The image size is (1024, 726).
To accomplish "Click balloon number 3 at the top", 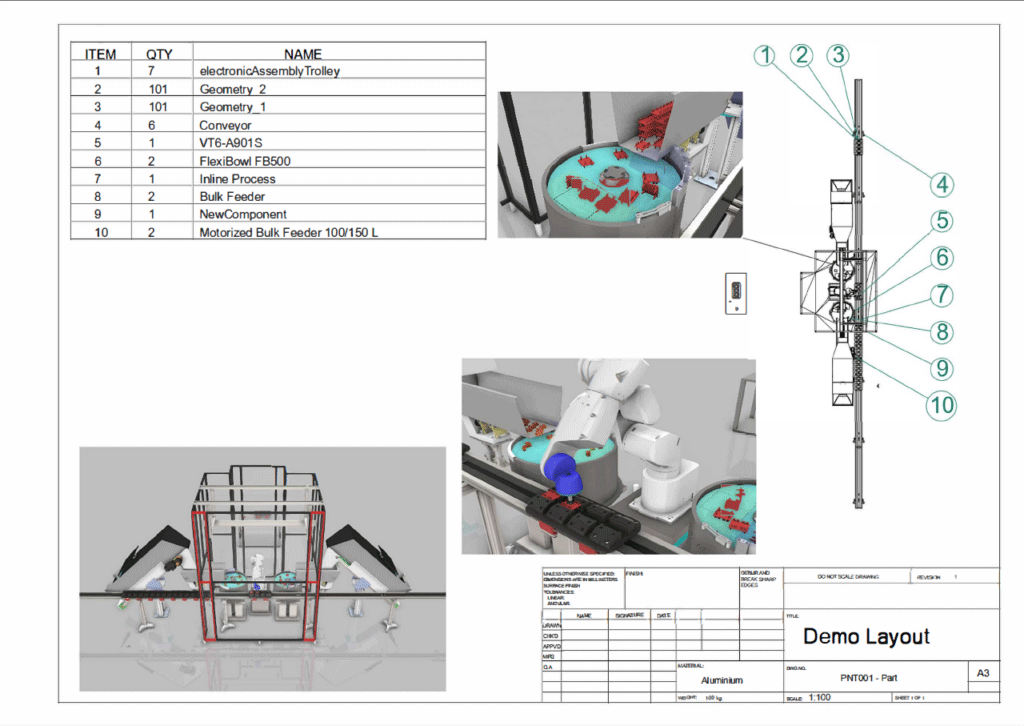I will (838, 55).
